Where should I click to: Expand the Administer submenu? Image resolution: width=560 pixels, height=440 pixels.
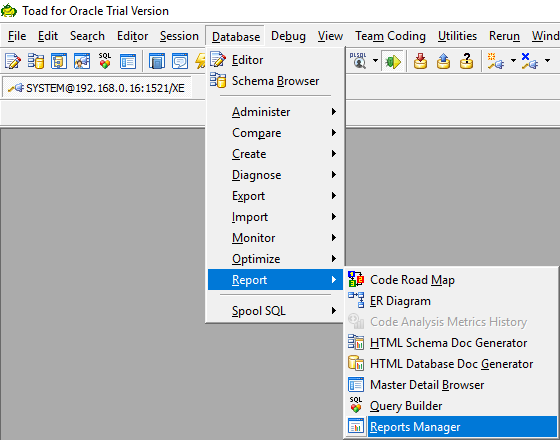click(x=275, y=112)
